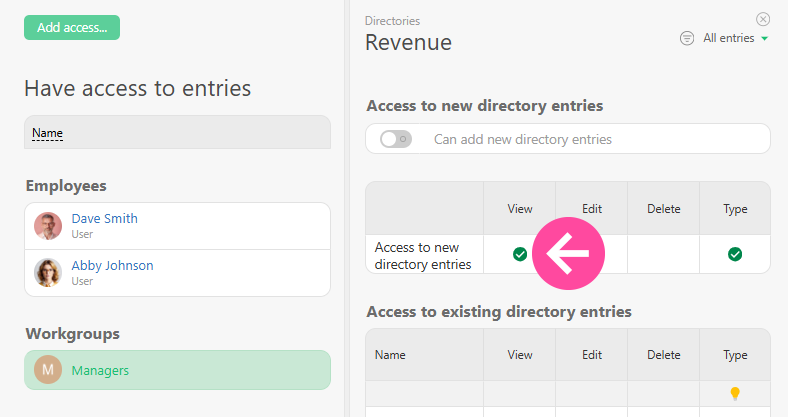Click the pink left-arrow pointer icon
The width and height of the screenshot is (788, 417).
point(568,254)
